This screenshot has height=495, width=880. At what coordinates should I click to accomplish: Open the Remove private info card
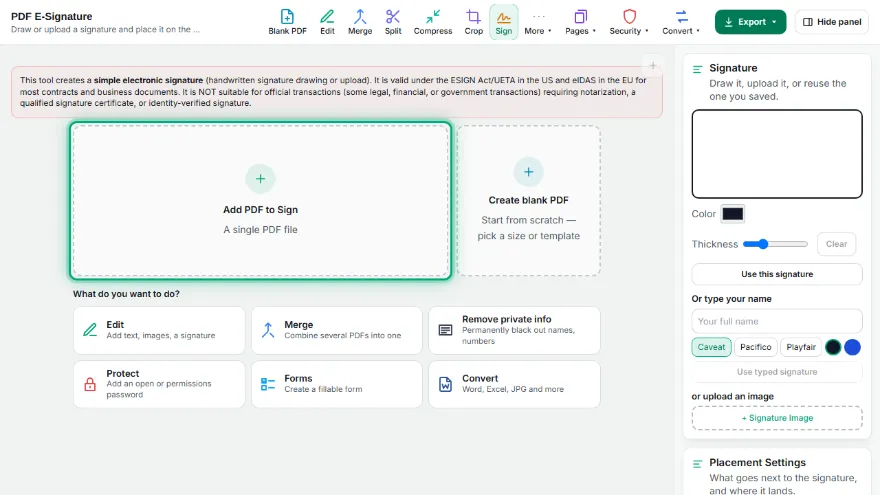point(514,330)
